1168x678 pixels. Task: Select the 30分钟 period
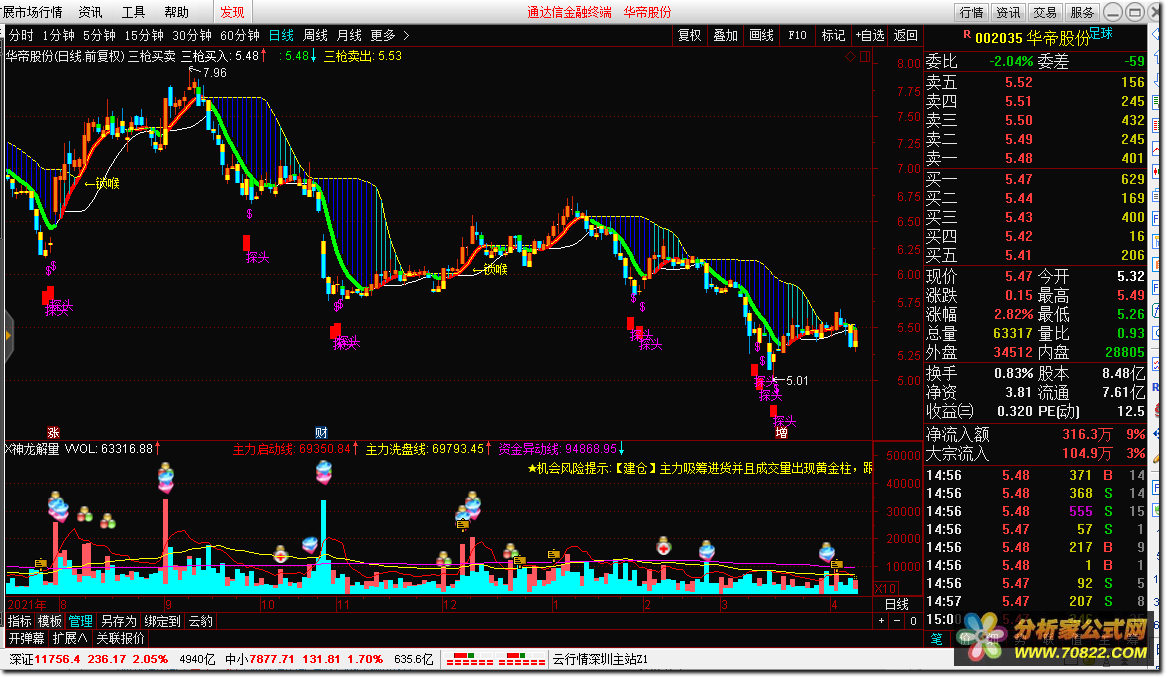(191, 35)
